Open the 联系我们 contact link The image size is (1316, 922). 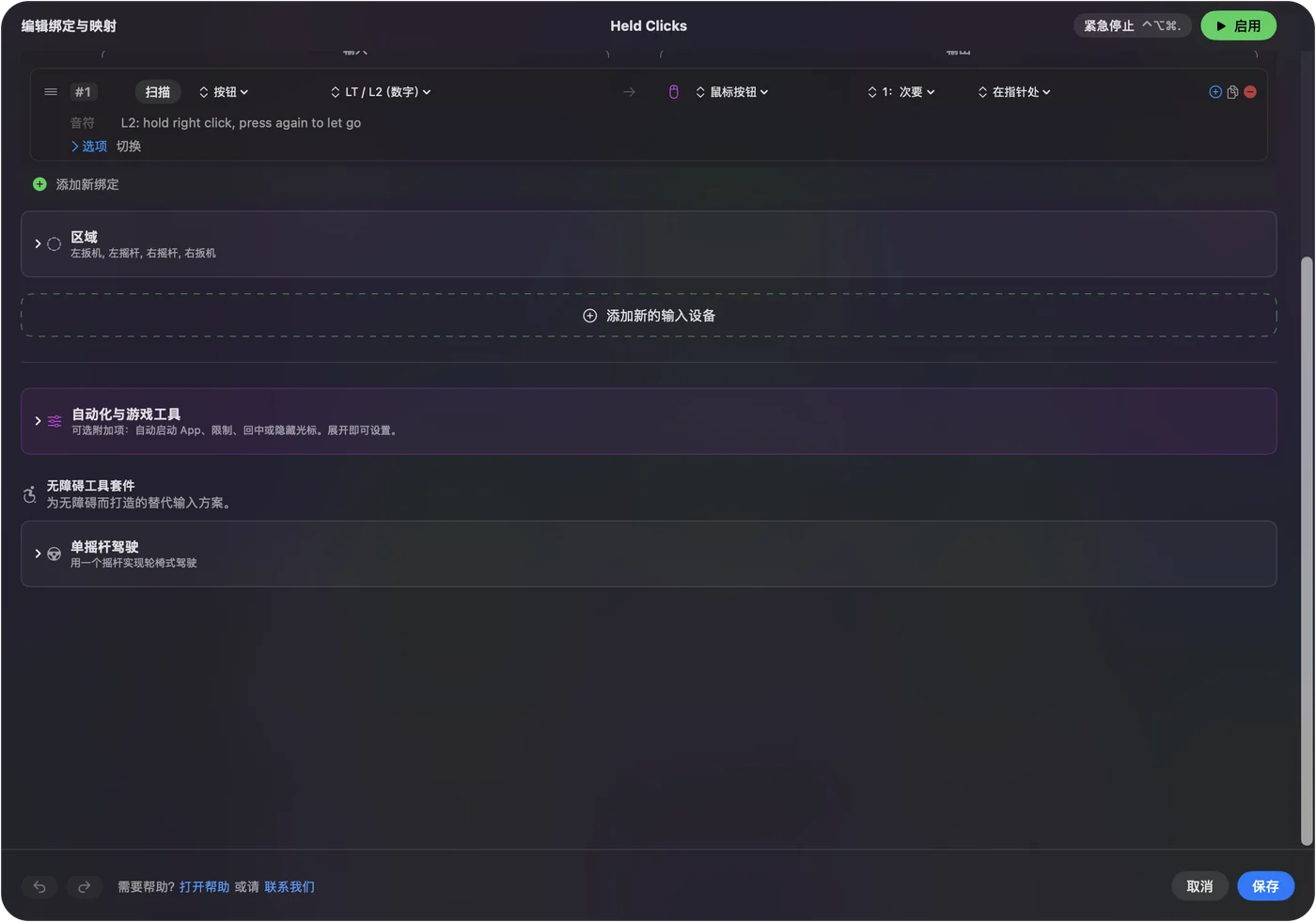pos(290,887)
